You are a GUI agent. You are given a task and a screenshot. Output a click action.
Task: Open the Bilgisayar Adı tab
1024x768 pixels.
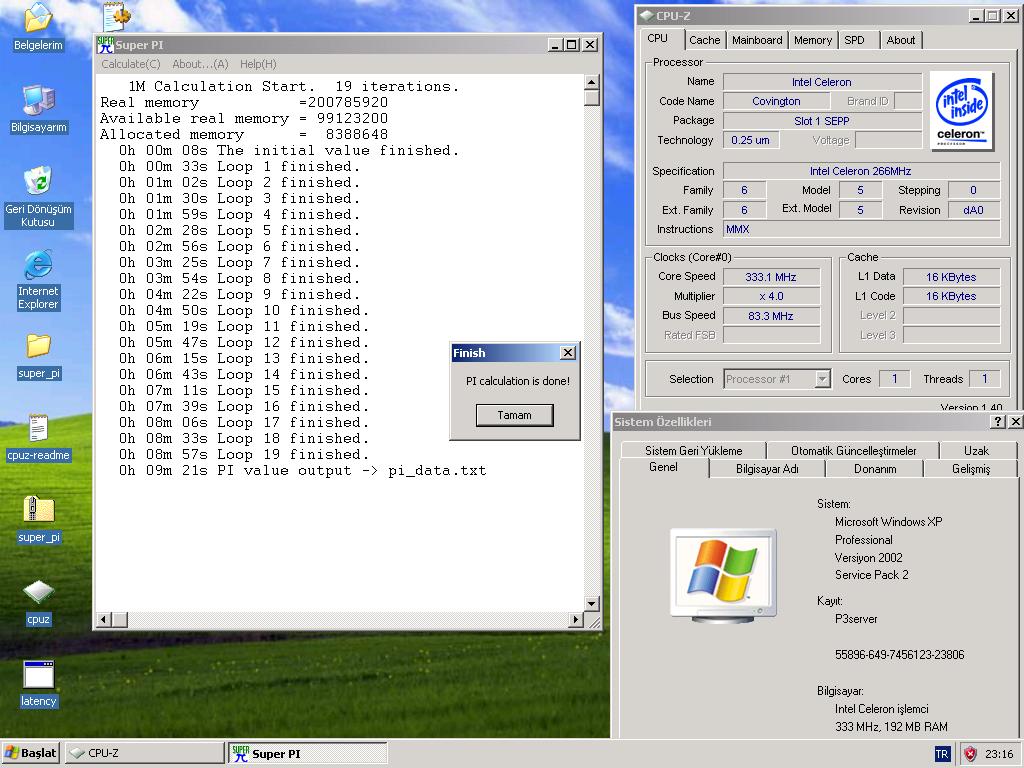(x=767, y=469)
